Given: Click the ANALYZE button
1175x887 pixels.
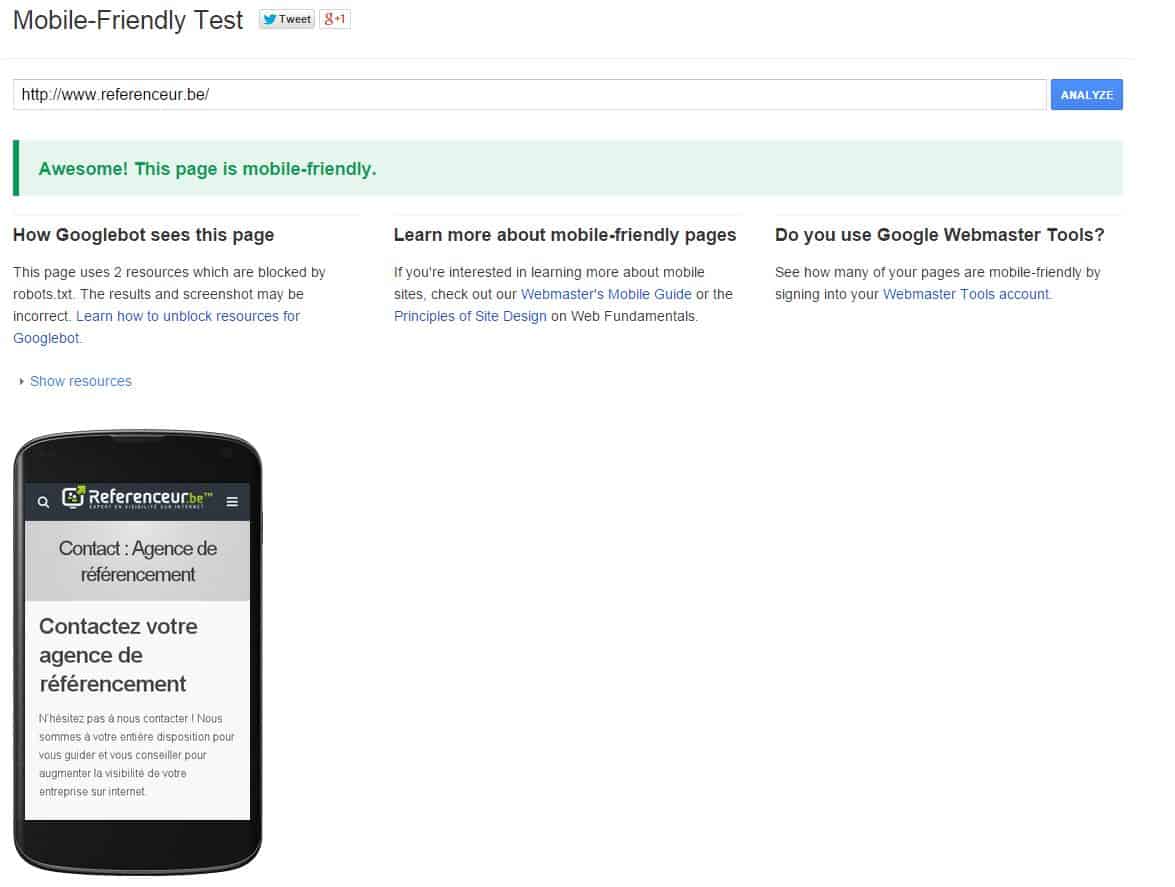Looking at the screenshot, I should point(1086,94).
